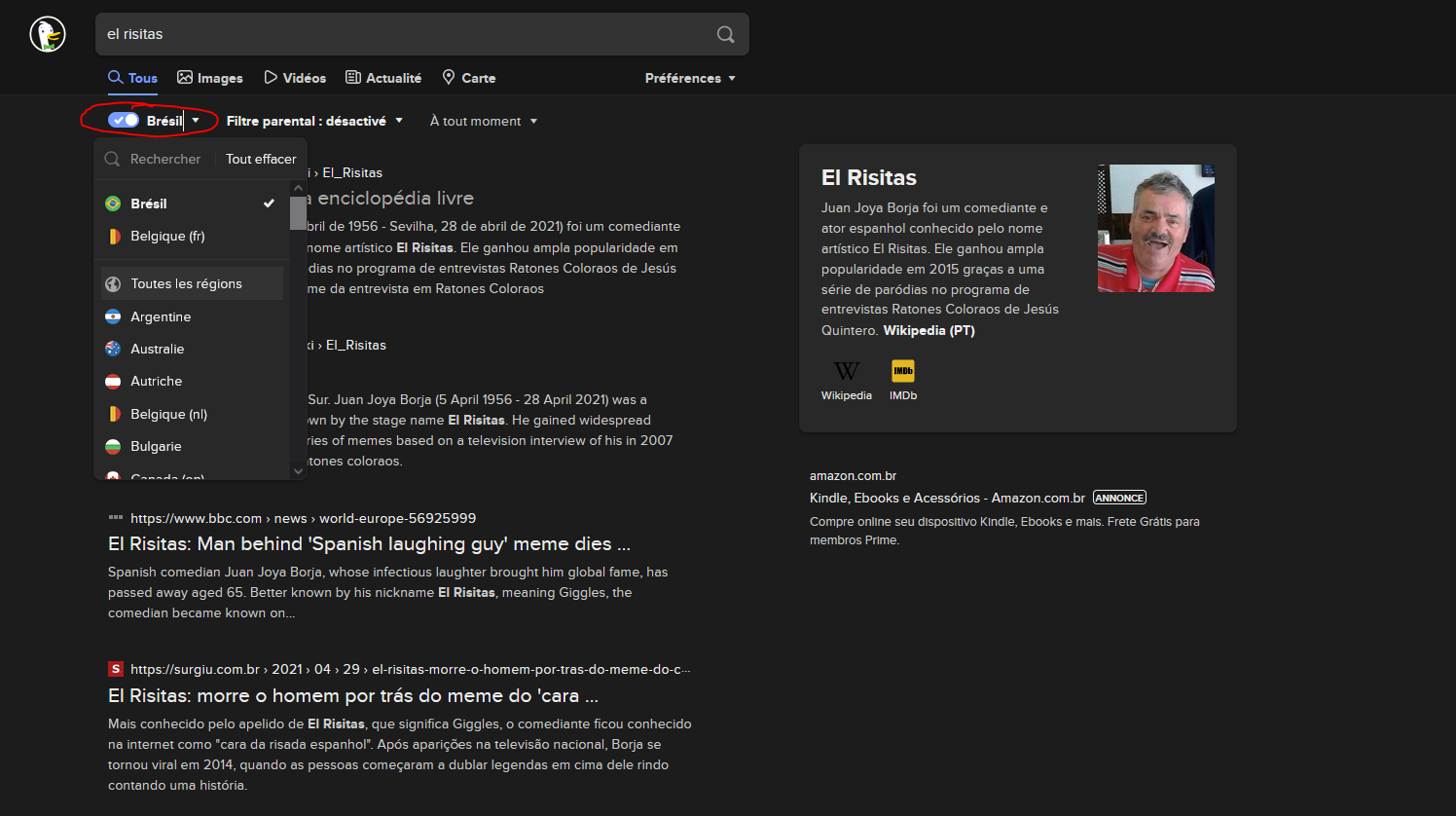Click the El Risitas infobox heading
Screen dimensions: 1456x816
pos(869,177)
